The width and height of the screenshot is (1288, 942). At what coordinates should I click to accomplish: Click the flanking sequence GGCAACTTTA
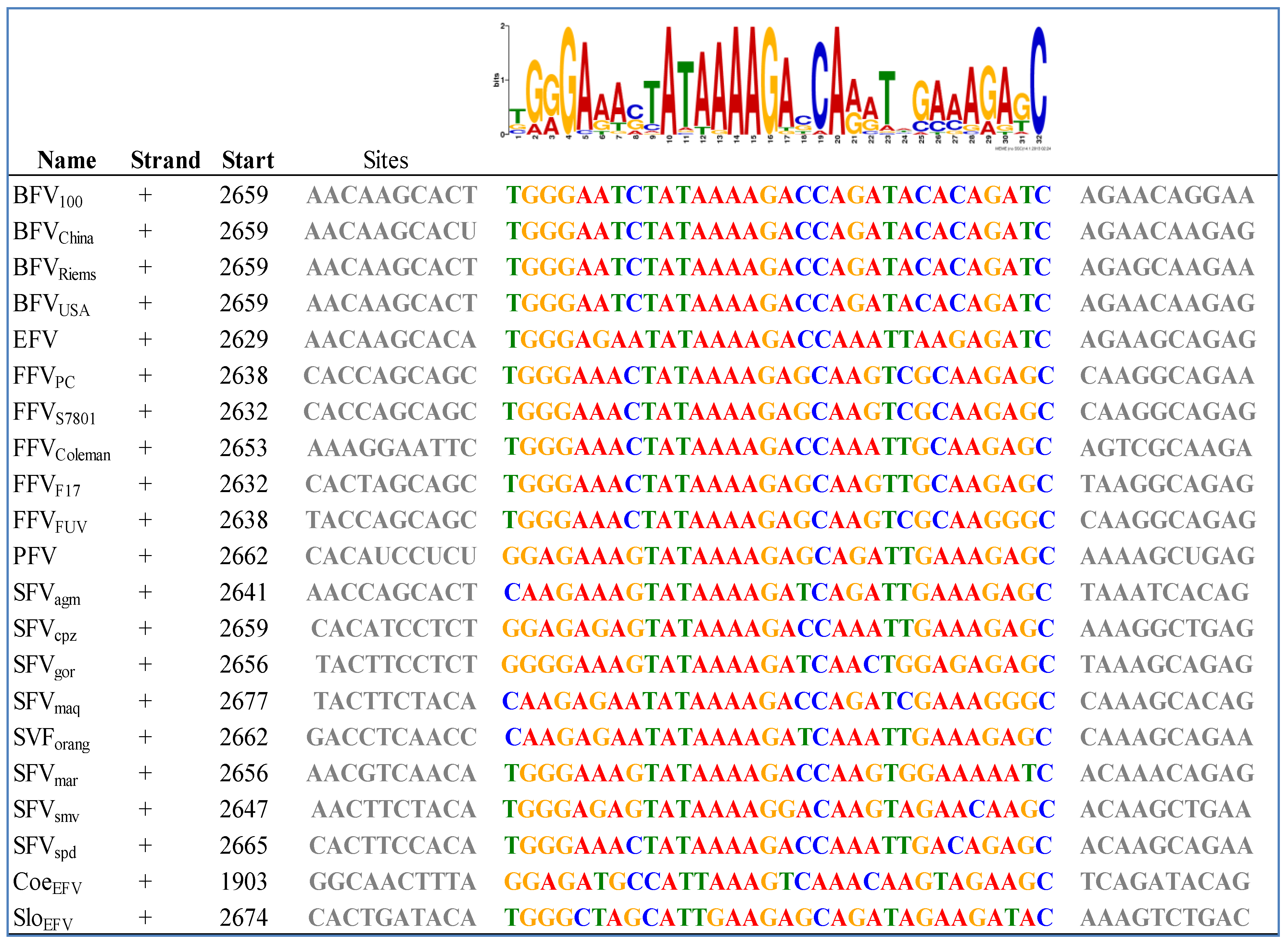(x=392, y=882)
